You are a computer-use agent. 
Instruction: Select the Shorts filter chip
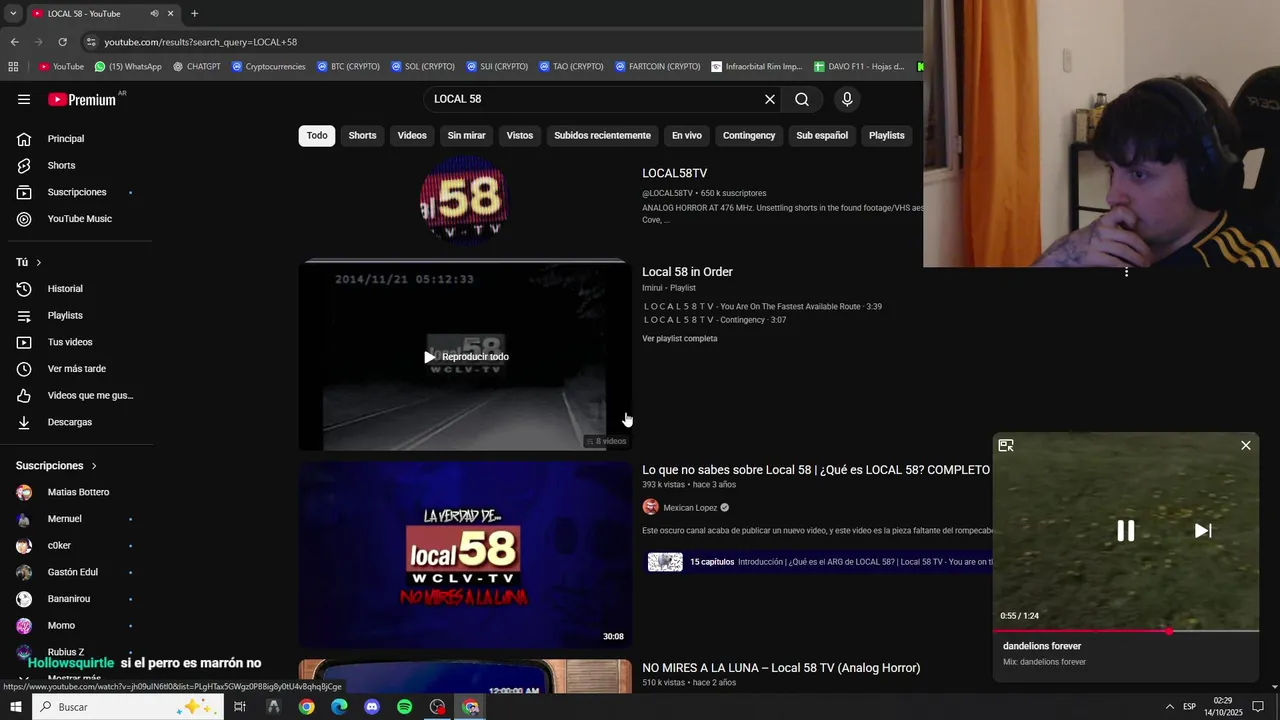point(362,136)
